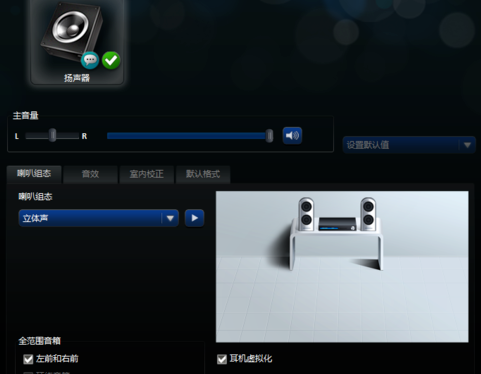Go to the 默认格式 tab
Screen dimensions: 481x374
pyautogui.click(x=203, y=174)
